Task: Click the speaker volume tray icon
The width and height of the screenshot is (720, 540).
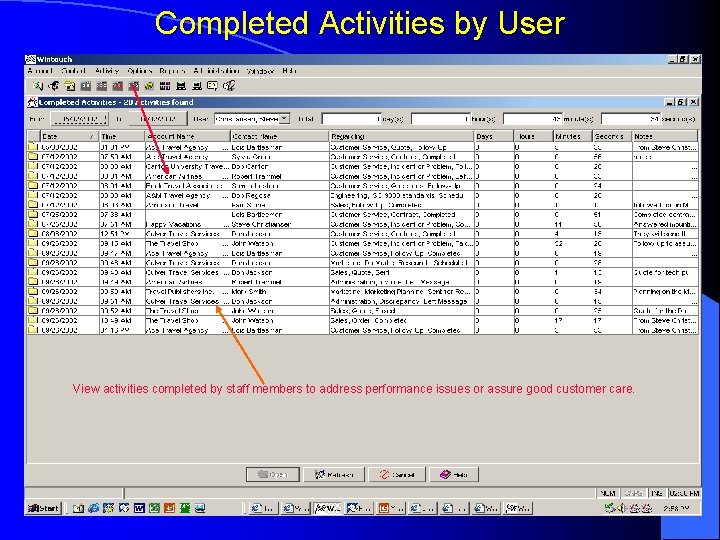Action: [x=621, y=508]
